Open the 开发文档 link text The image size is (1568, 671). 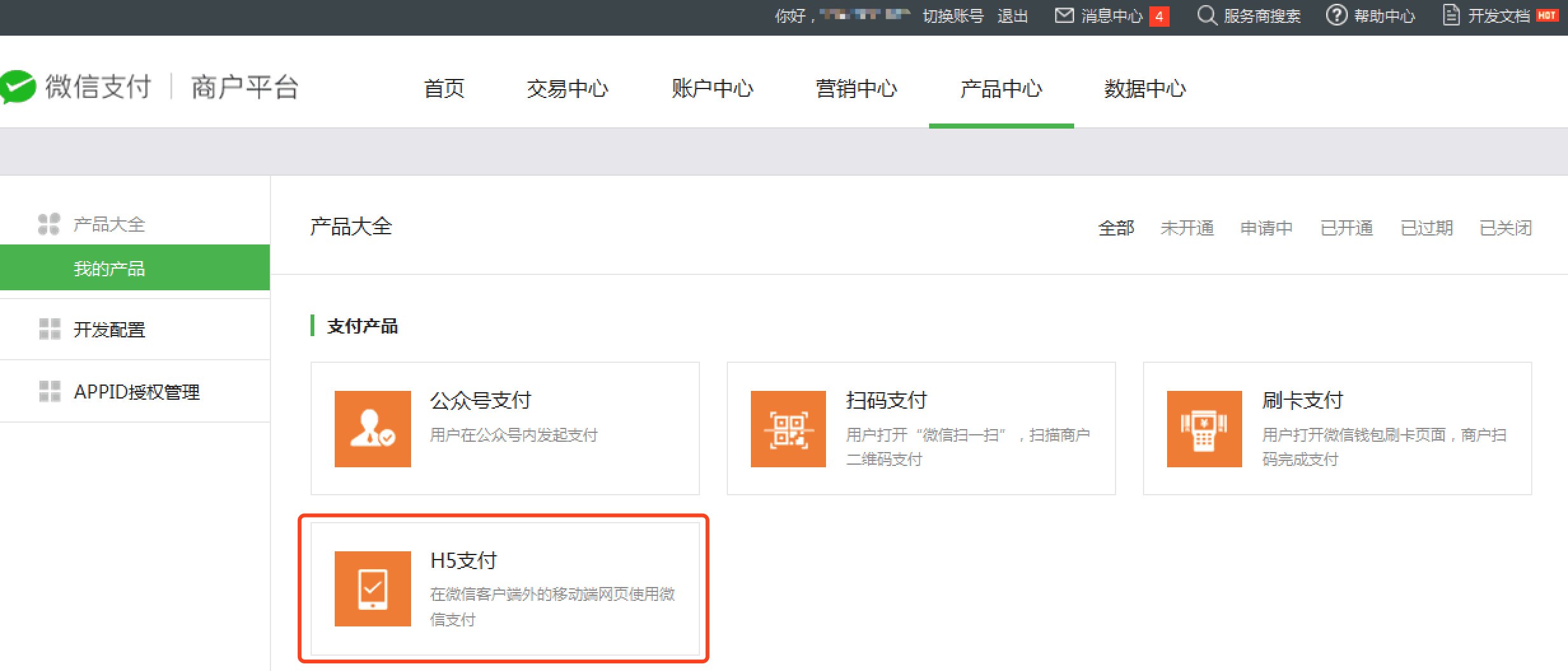pyautogui.click(x=1499, y=16)
